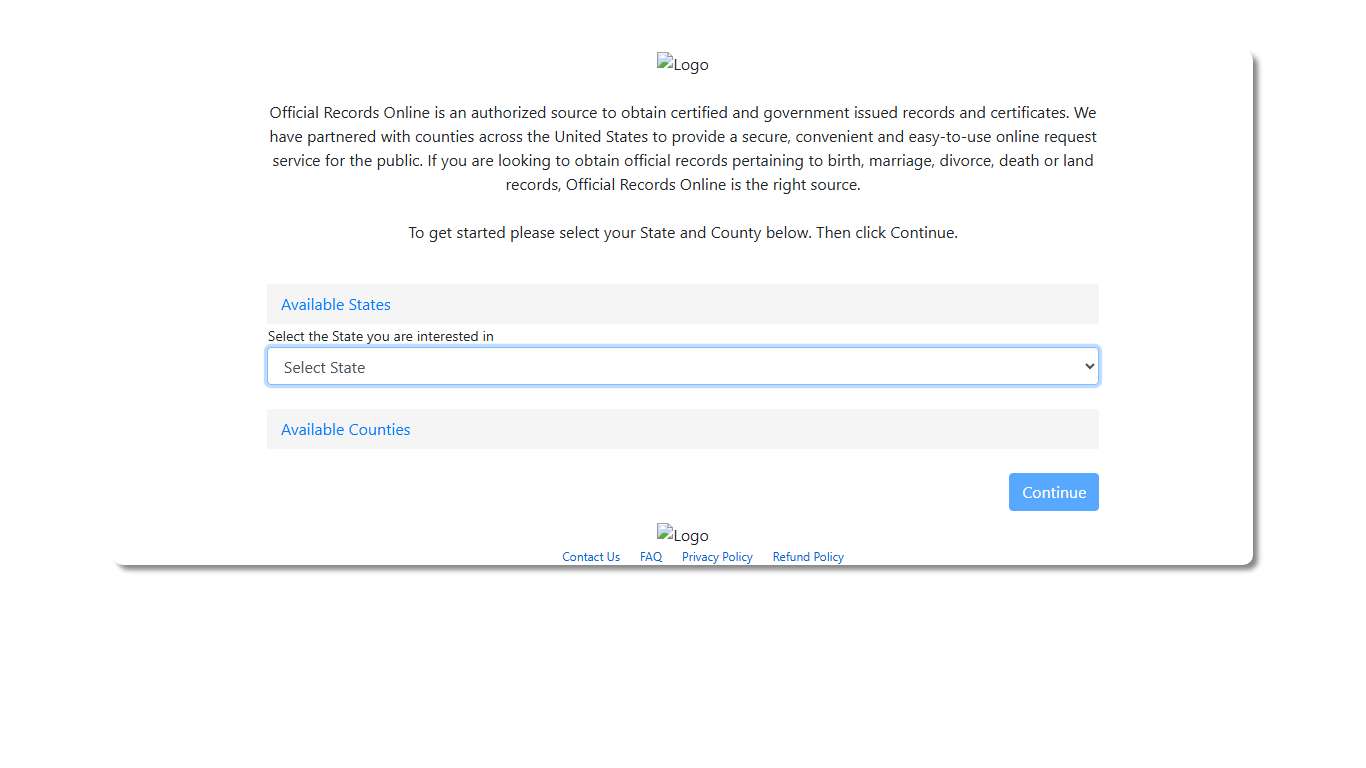View the Refund Policy link
The height and width of the screenshot is (768, 1366).
[808, 557]
